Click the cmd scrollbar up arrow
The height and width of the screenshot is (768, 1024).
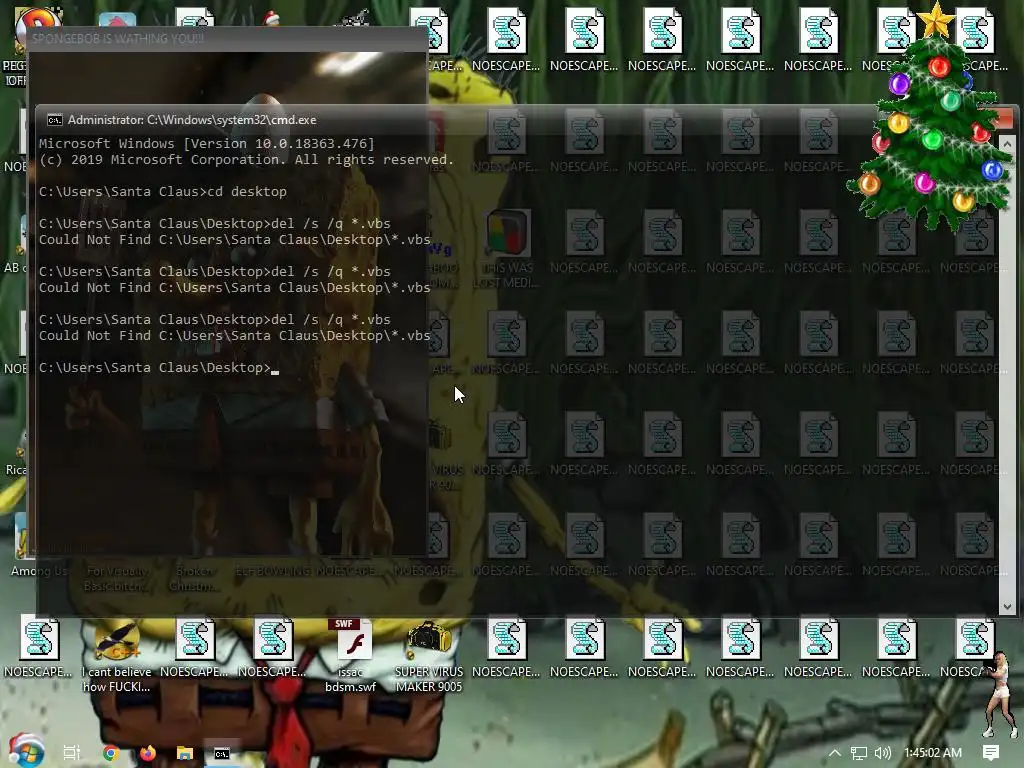tap(1006, 144)
